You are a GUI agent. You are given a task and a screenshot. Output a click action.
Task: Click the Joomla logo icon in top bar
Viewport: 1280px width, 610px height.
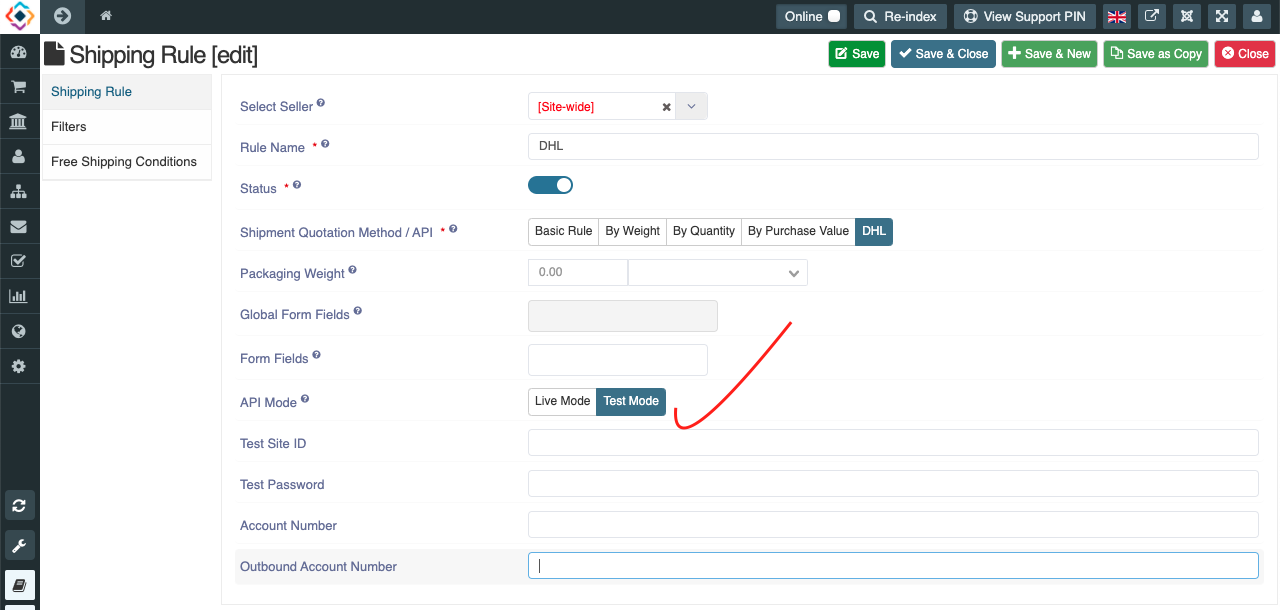coord(1186,16)
